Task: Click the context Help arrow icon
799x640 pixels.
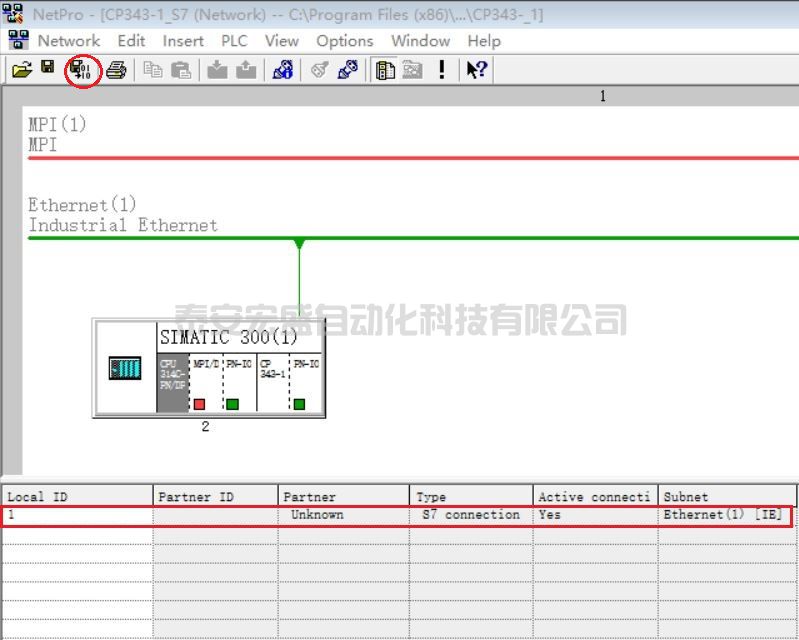Action: click(x=477, y=70)
